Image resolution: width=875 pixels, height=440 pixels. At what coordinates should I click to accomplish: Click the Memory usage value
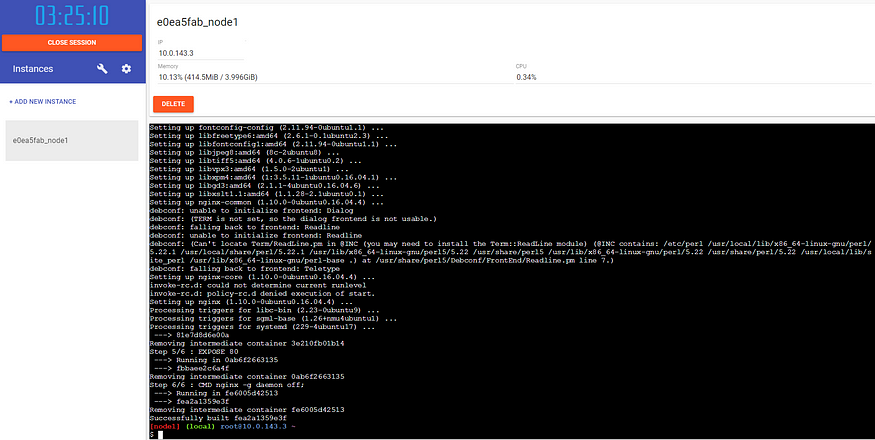(208, 77)
